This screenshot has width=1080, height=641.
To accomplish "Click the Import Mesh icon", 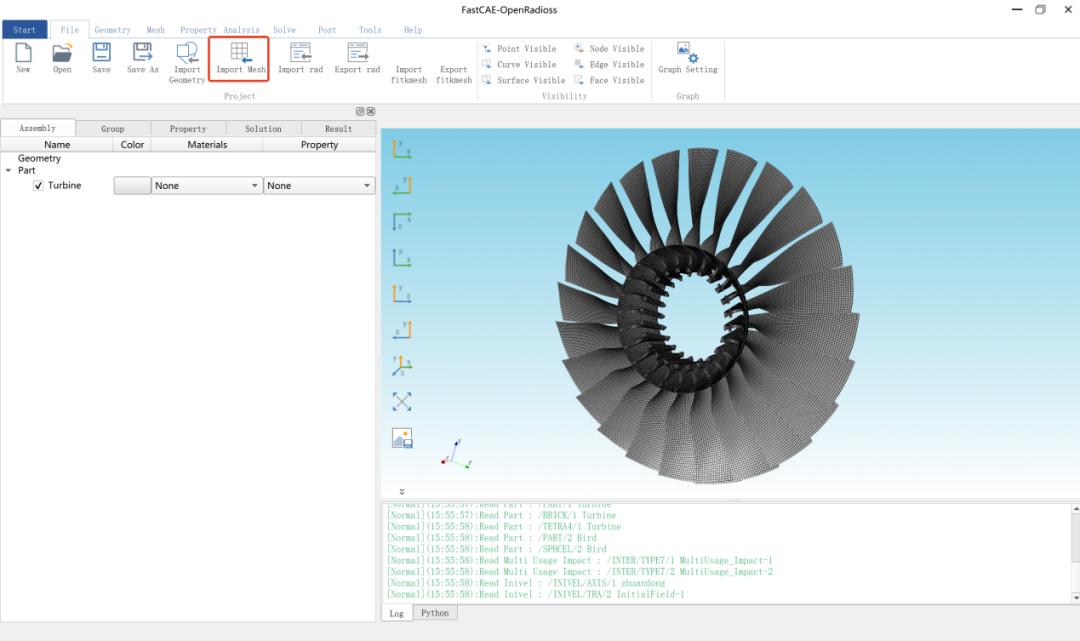I will point(239,52).
